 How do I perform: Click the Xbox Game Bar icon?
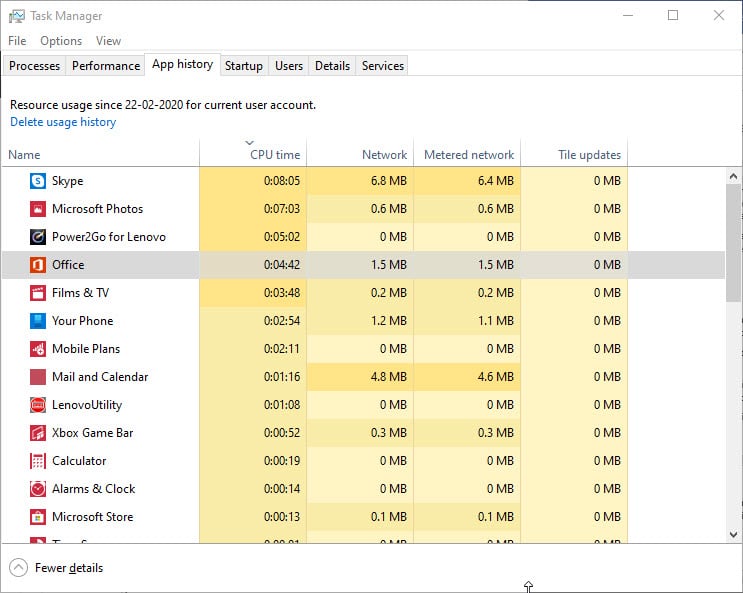(38, 433)
